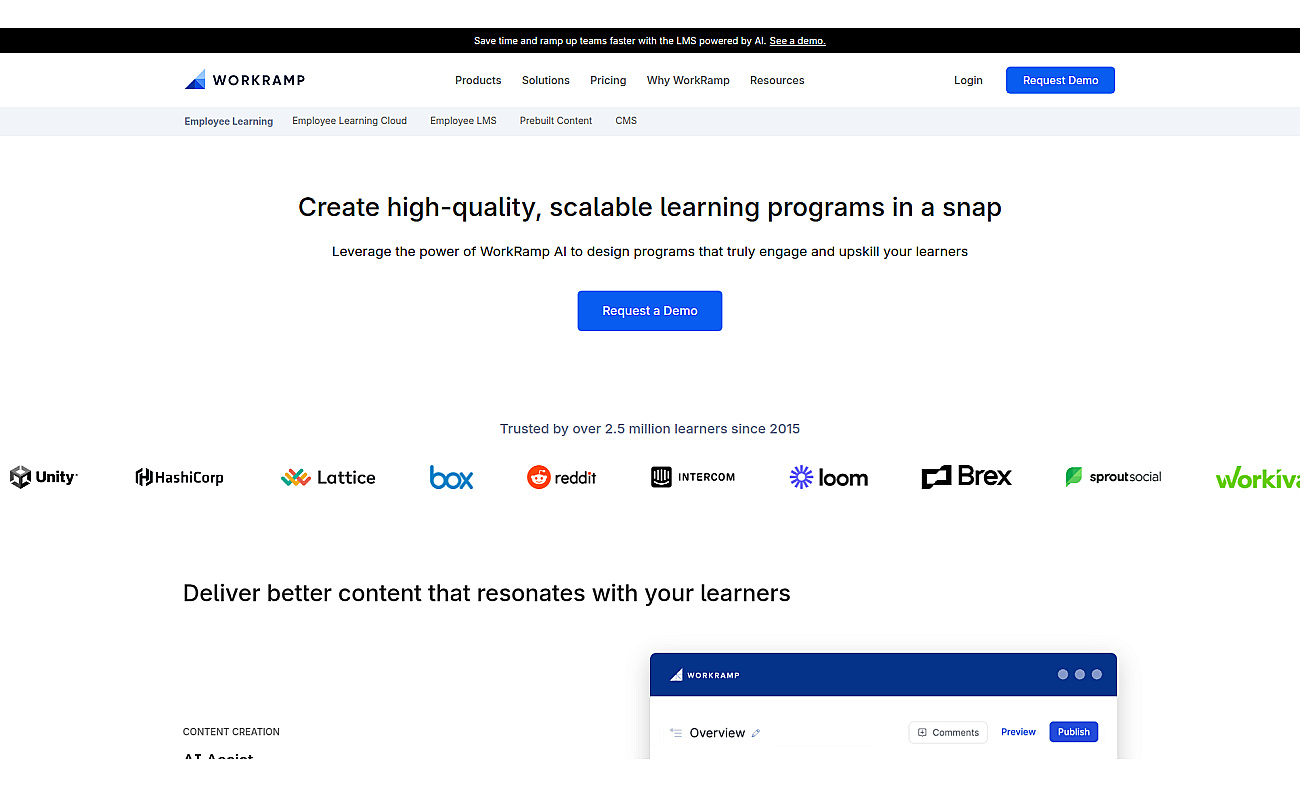Click the Overview title in the mockup
The width and height of the screenshot is (1300, 788).
point(717,733)
